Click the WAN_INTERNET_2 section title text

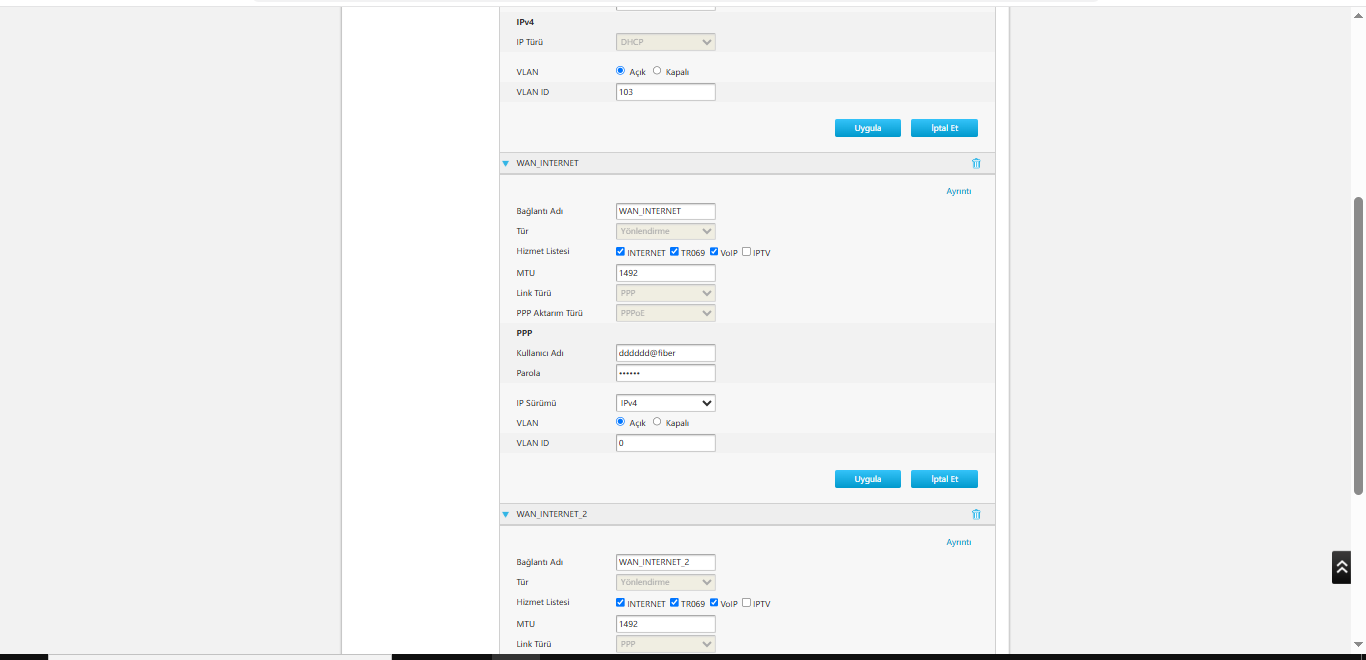pos(552,514)
